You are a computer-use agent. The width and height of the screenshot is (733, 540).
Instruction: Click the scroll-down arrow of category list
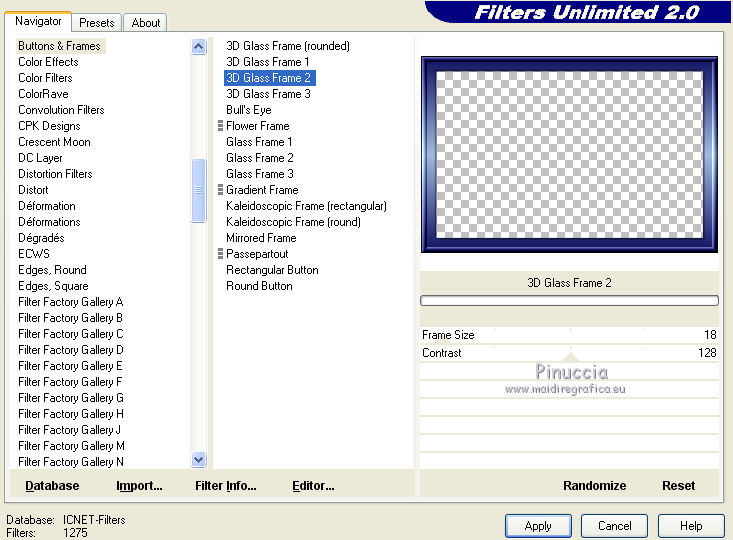[199, 460]
